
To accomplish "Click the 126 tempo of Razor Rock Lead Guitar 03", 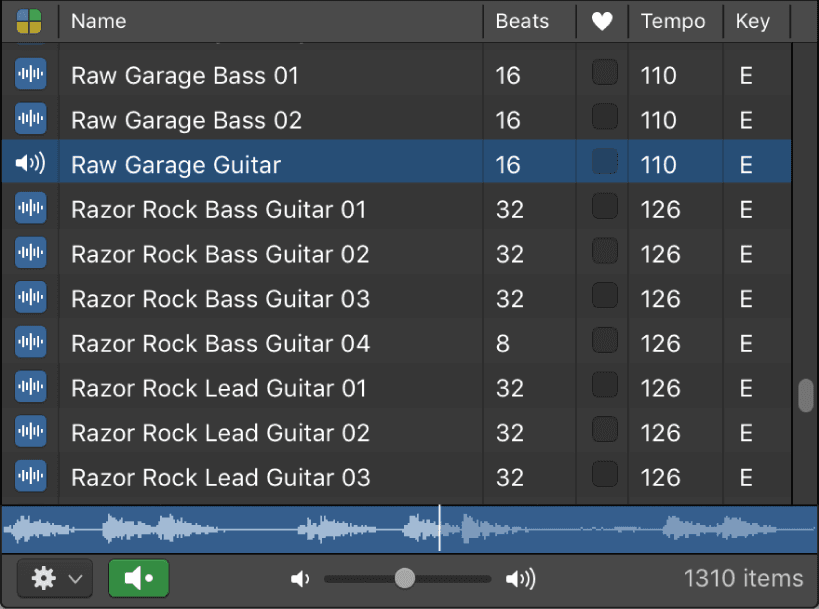I will pyautogui.click(x=661, y=477).
